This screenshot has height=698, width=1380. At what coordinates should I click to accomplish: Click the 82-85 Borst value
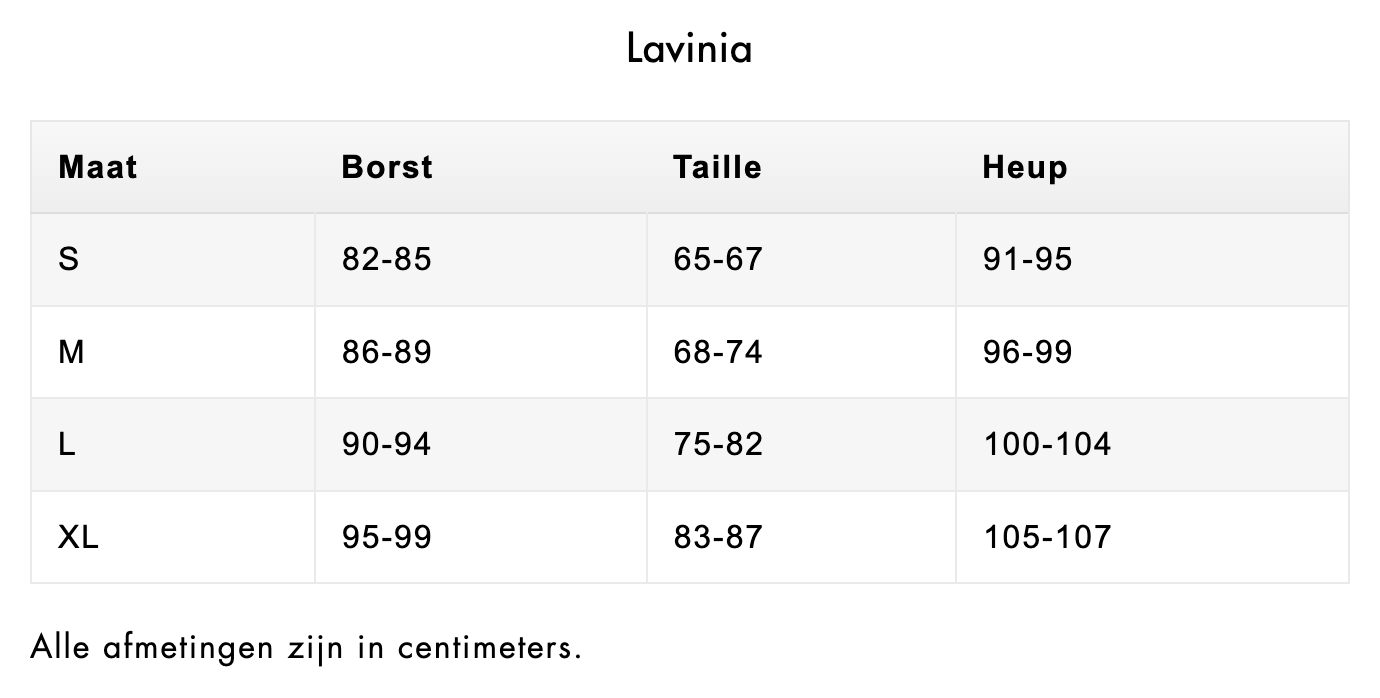(386, 260)
